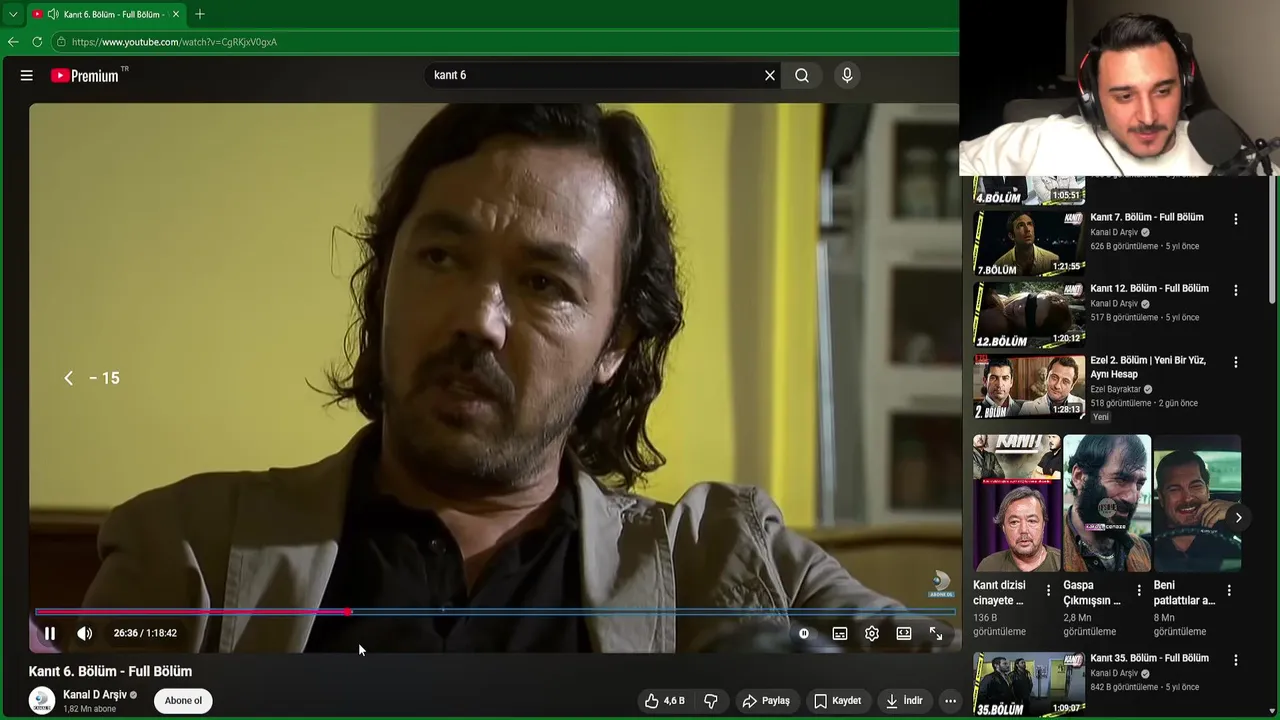
Task: Open Ezel 2. Bölüm Yeni Bir Yüz title
Action: [1148, 367]
